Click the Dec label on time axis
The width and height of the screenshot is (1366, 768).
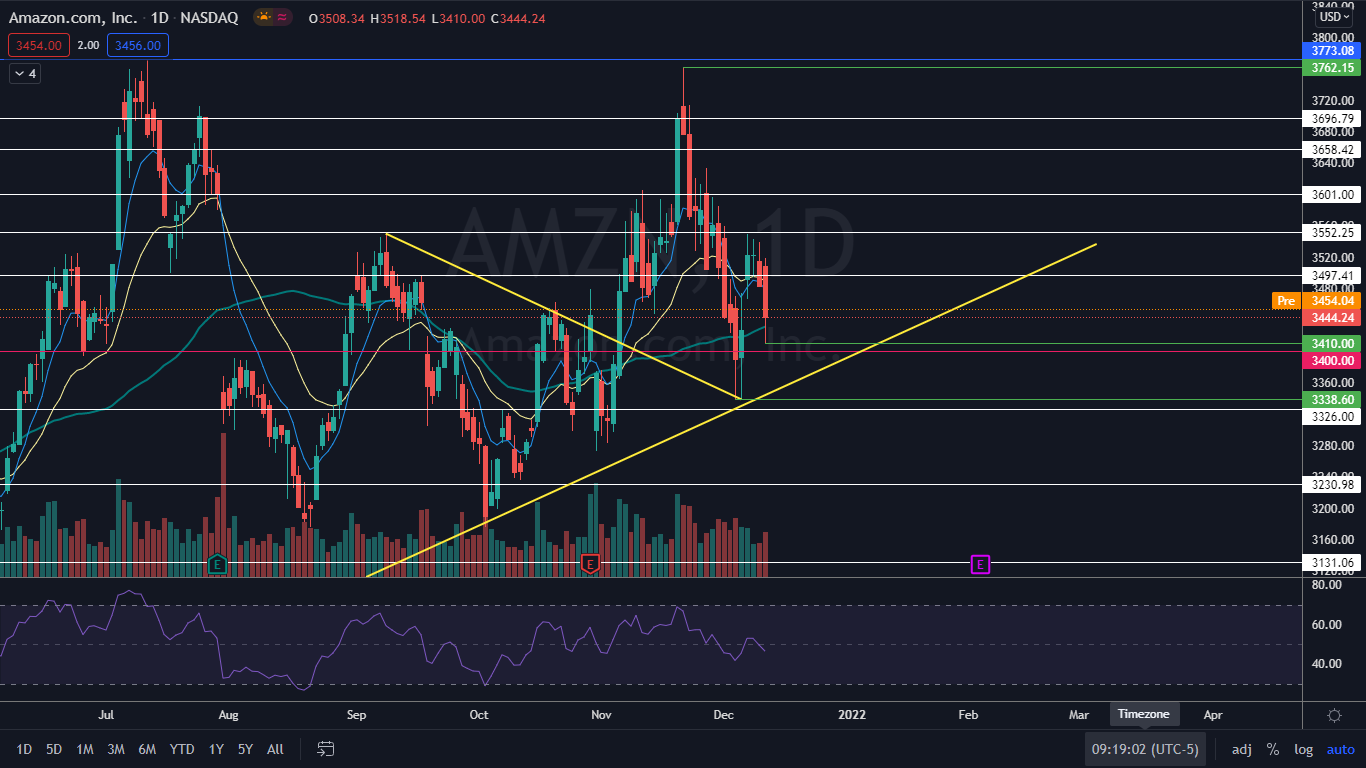(x=723, y=715)
